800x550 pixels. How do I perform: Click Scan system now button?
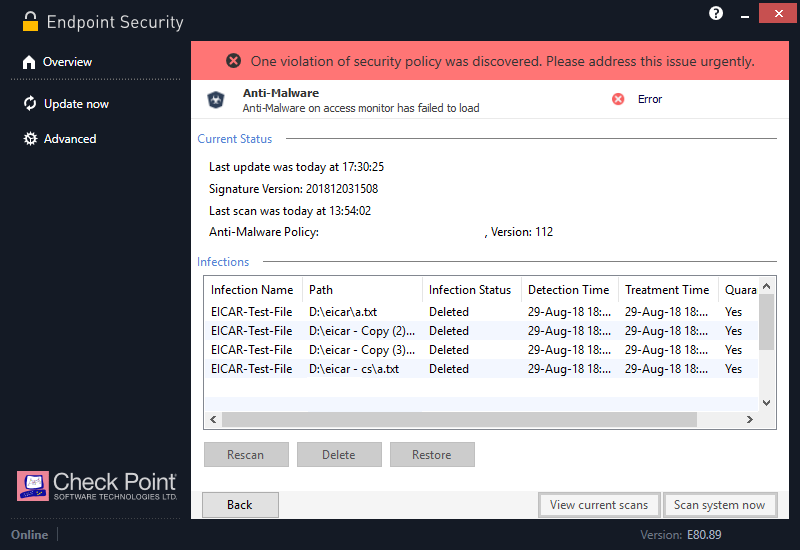coord(720,505)
